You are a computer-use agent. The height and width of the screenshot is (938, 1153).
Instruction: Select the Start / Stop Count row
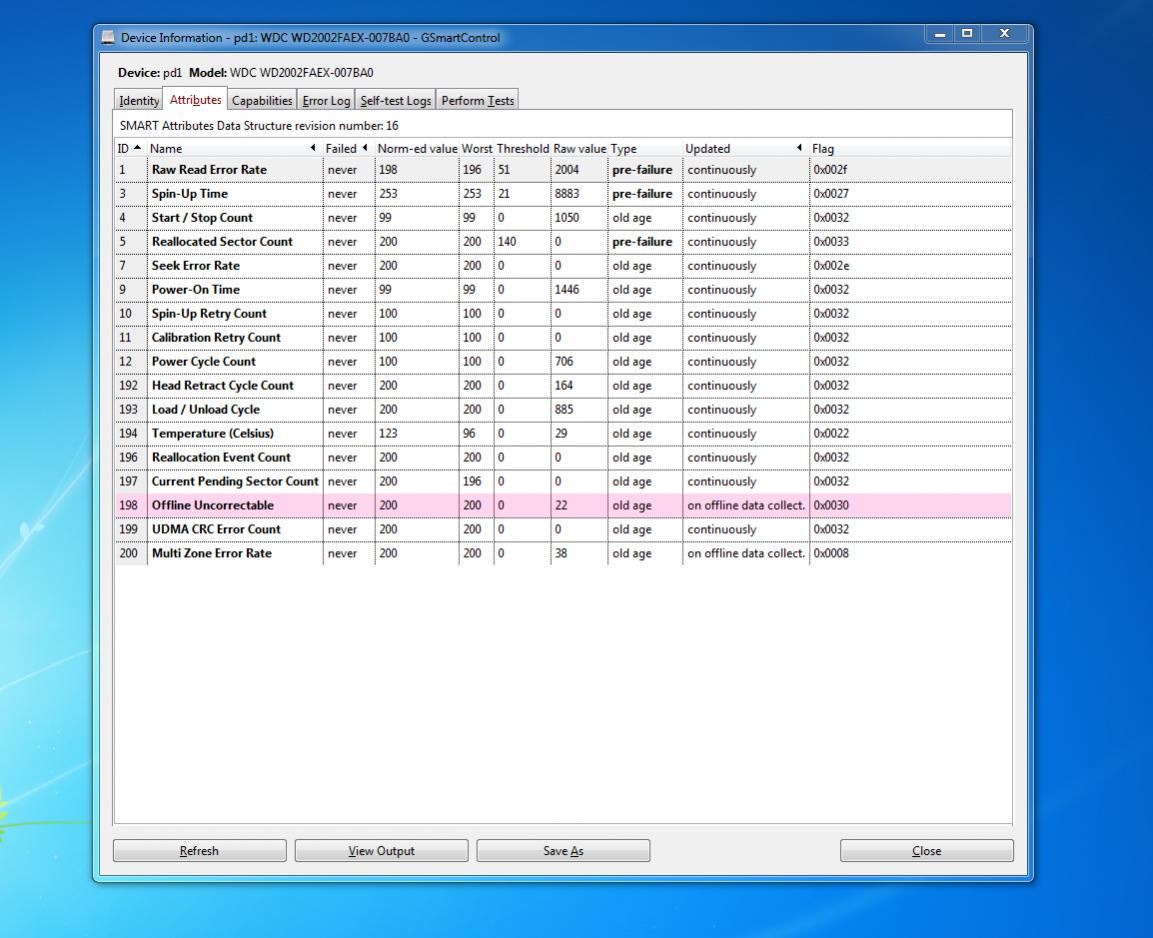point(563,218)
